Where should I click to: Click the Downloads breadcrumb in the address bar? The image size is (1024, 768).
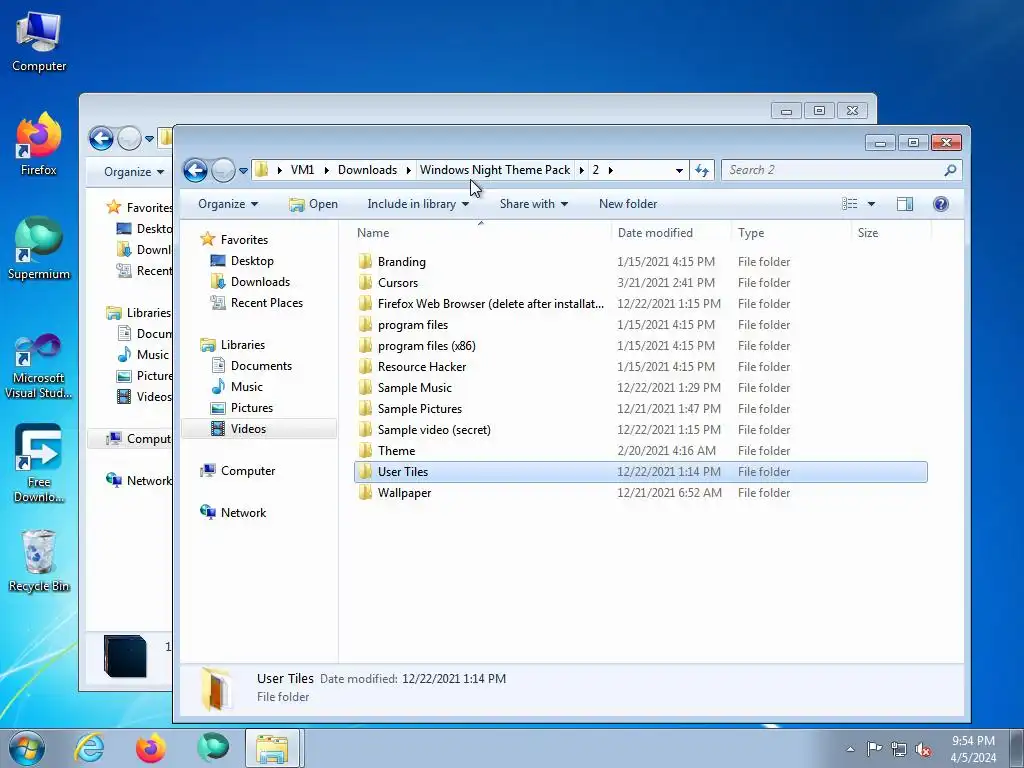(x=367, y=170)
